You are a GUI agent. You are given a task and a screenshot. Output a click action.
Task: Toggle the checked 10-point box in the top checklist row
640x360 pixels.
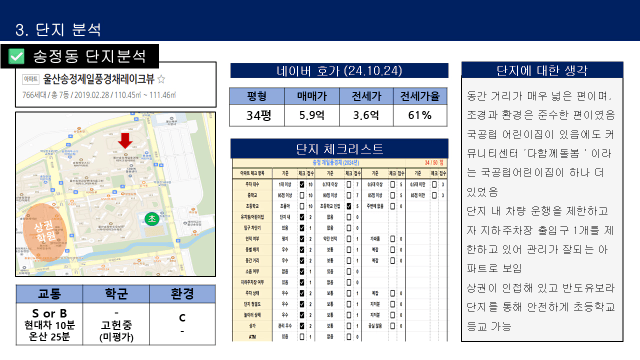tap(302, 184)
